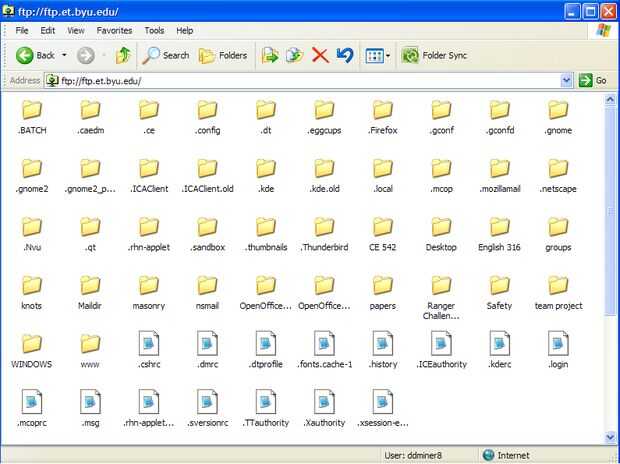620x464 pixels.
Task: Select the .gnome folder
Action: [x=558, y=117]
